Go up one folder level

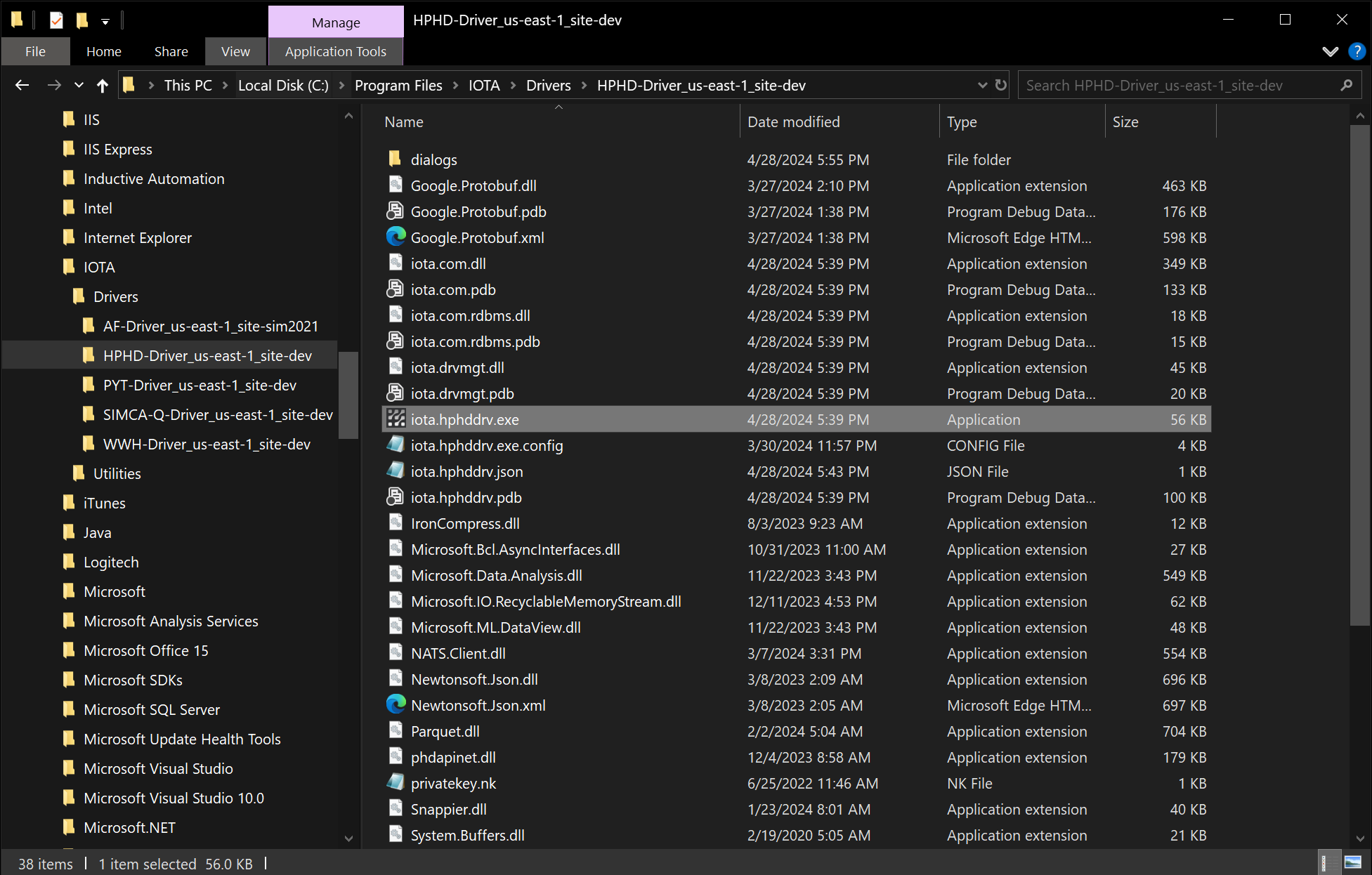pos(103,85)
